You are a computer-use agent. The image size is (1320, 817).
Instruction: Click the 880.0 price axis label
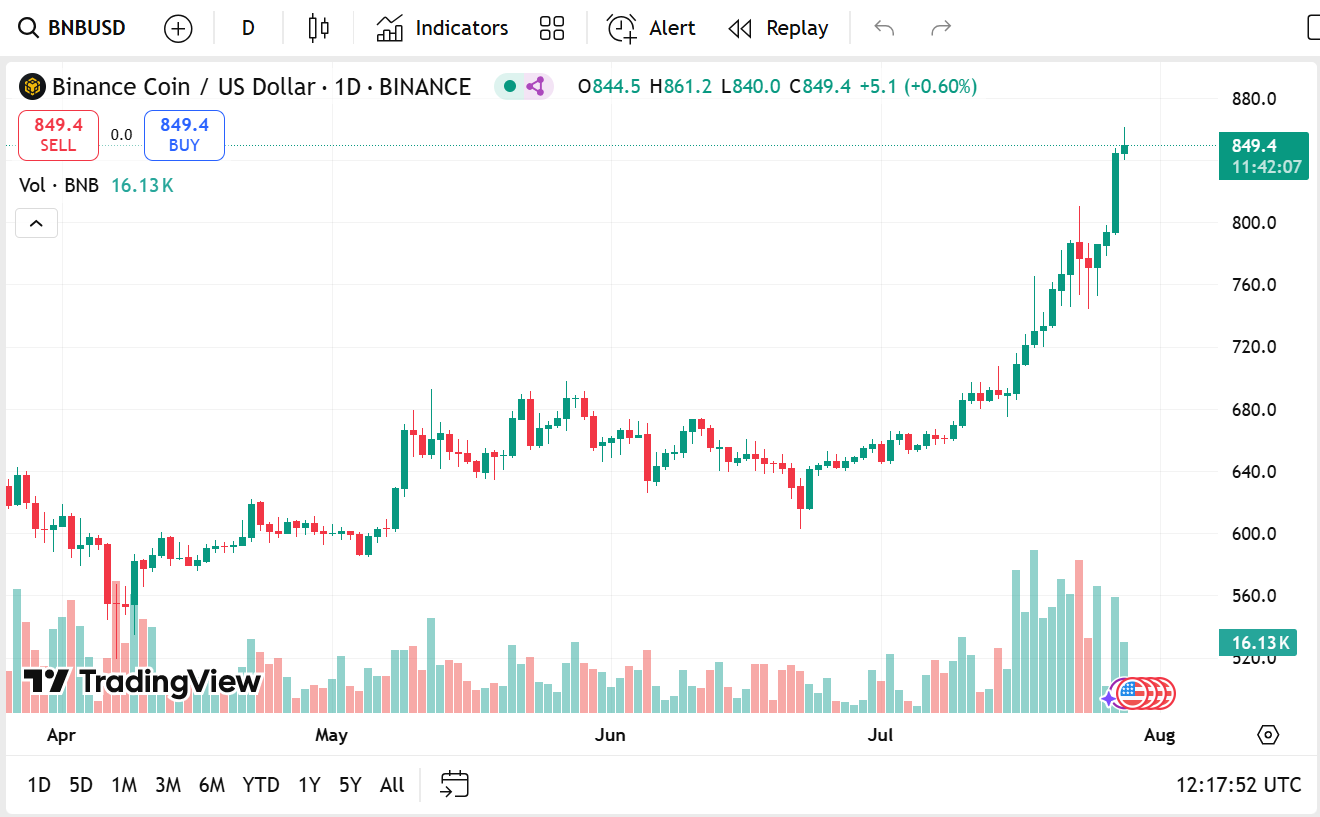[x=1256, y=99]
